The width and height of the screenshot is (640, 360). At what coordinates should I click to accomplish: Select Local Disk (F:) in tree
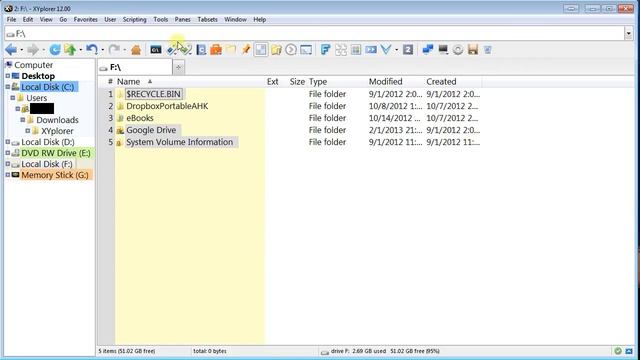[47, 164]
